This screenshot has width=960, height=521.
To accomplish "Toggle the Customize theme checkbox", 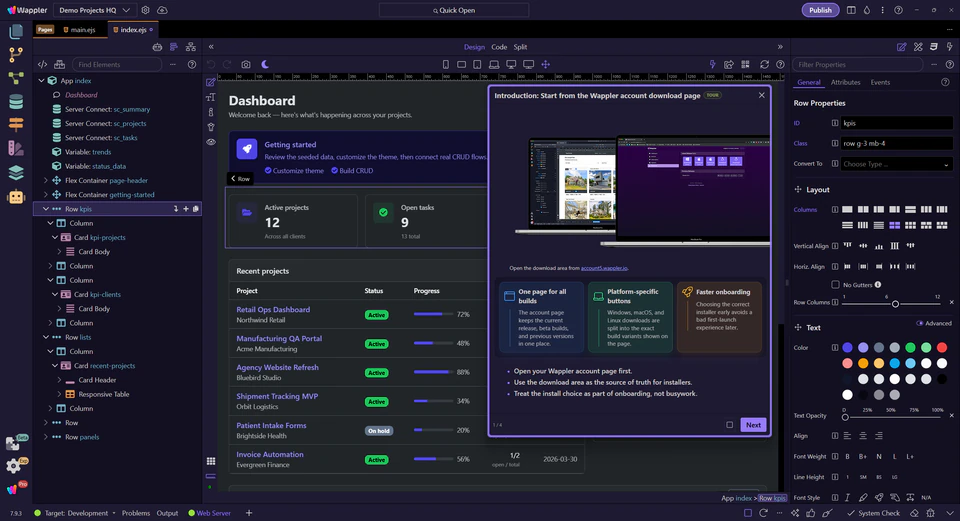I will [x=268, y=171].
